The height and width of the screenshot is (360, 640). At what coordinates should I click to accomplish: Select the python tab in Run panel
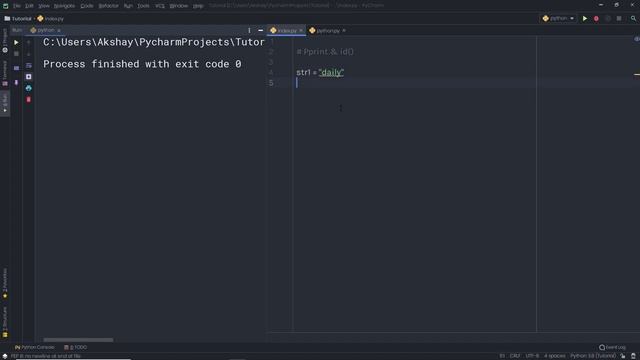point(45,30)
